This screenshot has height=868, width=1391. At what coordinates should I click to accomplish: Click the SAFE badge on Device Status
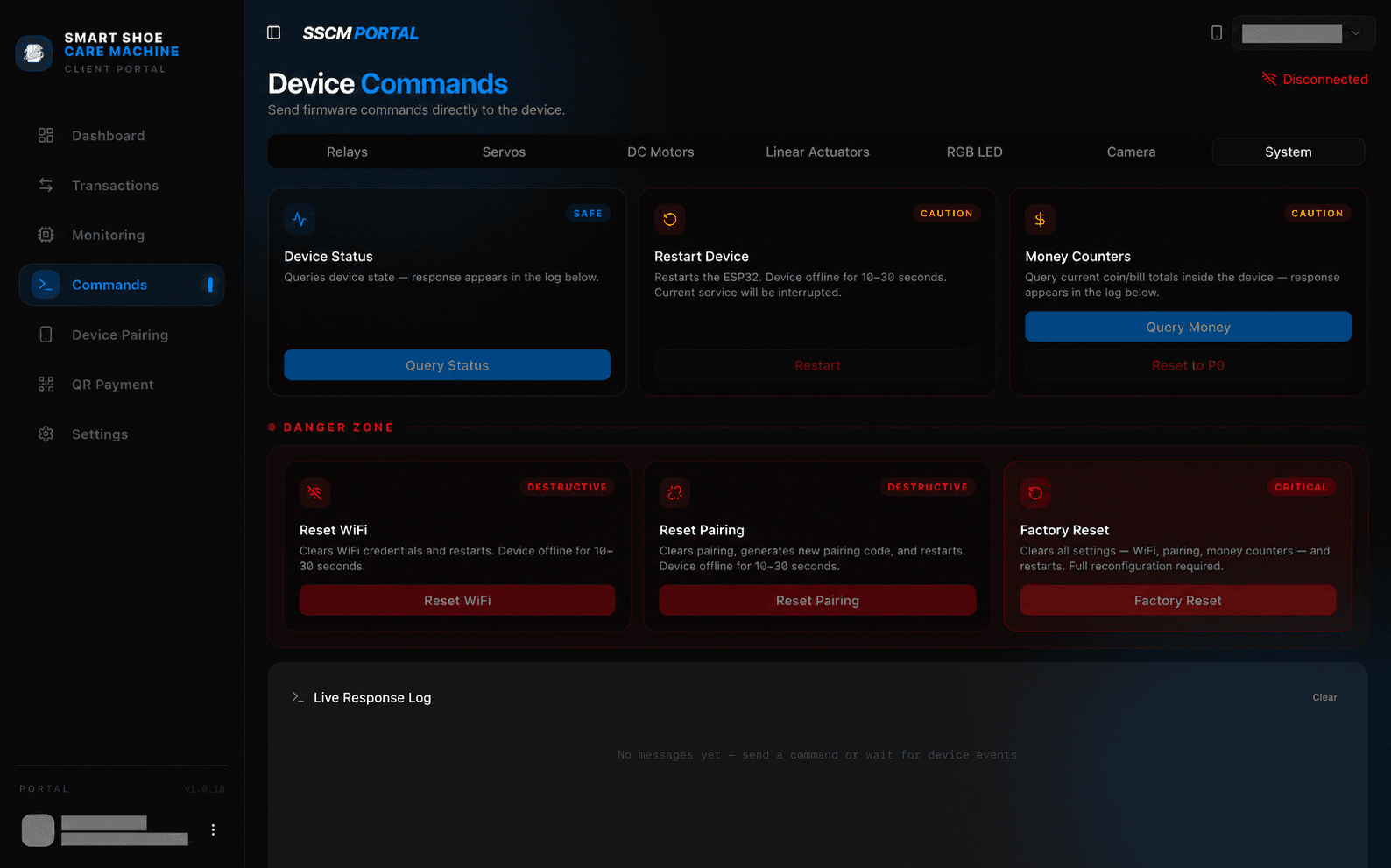click(588, 214)
